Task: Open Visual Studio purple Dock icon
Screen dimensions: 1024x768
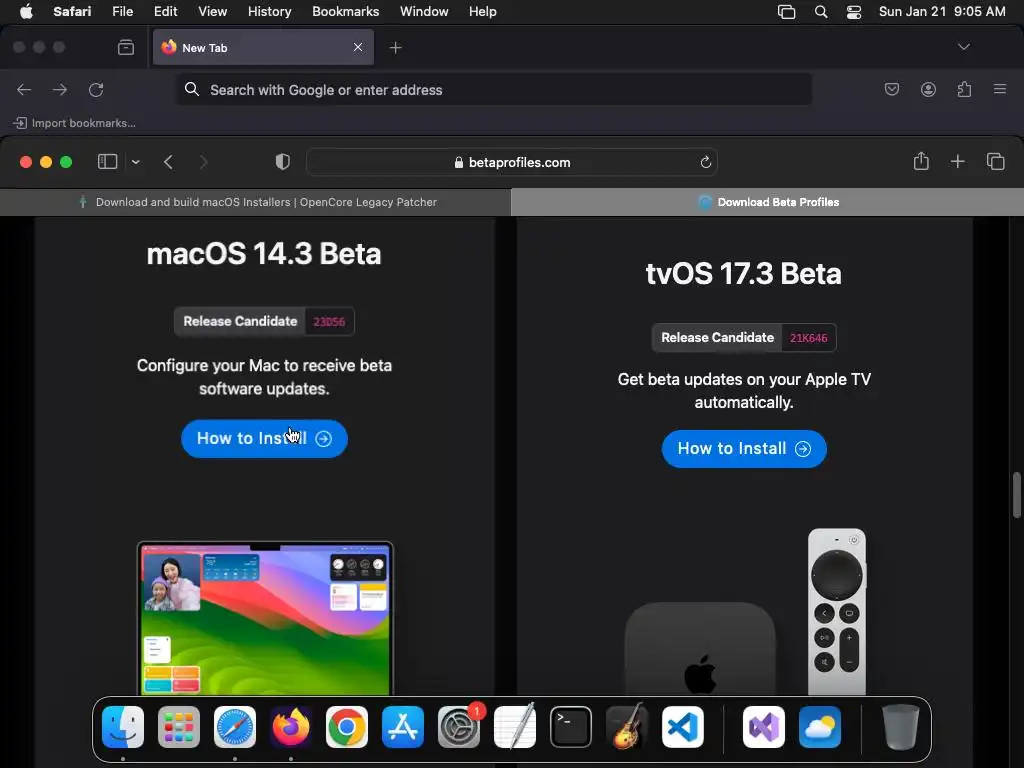Action: (x=764, y=727)
